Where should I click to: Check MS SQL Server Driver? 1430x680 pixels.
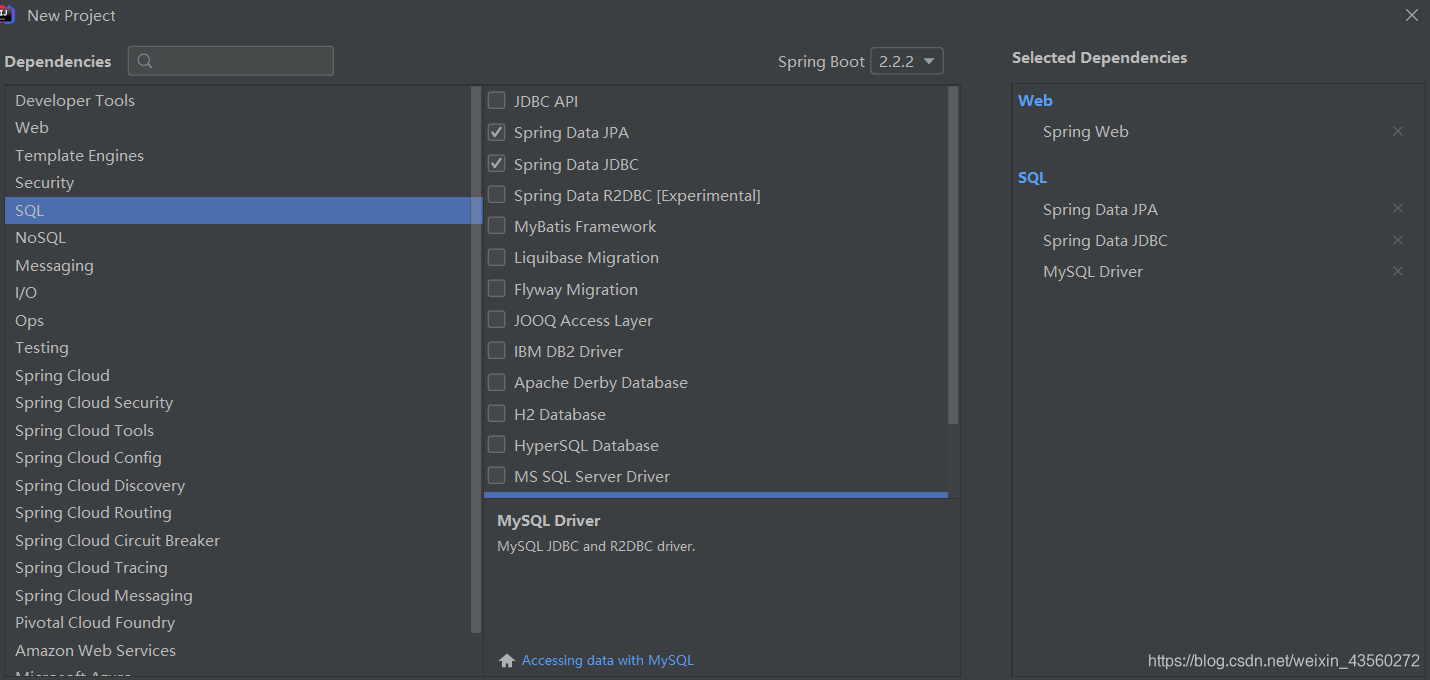point(496,475)
